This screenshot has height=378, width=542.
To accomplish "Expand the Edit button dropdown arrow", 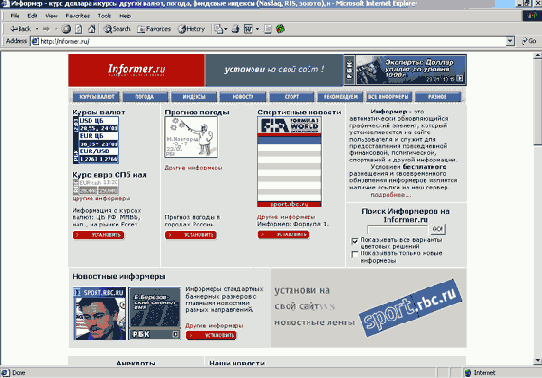I will click(257, 29).
